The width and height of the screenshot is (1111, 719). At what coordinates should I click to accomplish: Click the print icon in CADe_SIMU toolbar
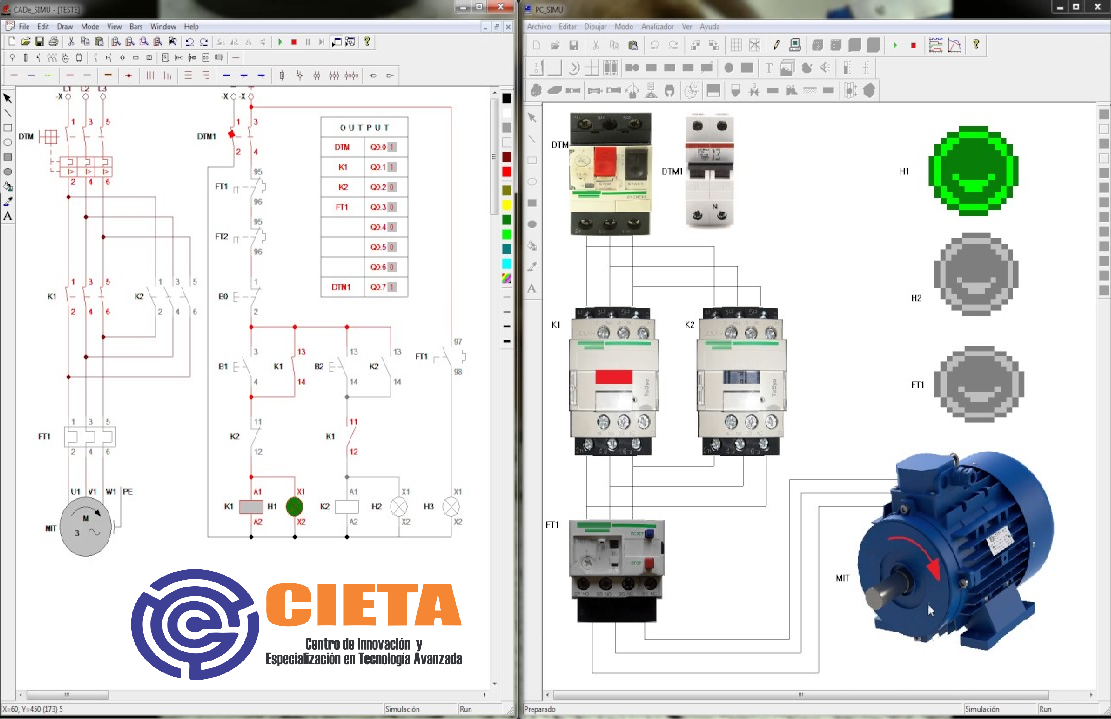pos(53,42)
